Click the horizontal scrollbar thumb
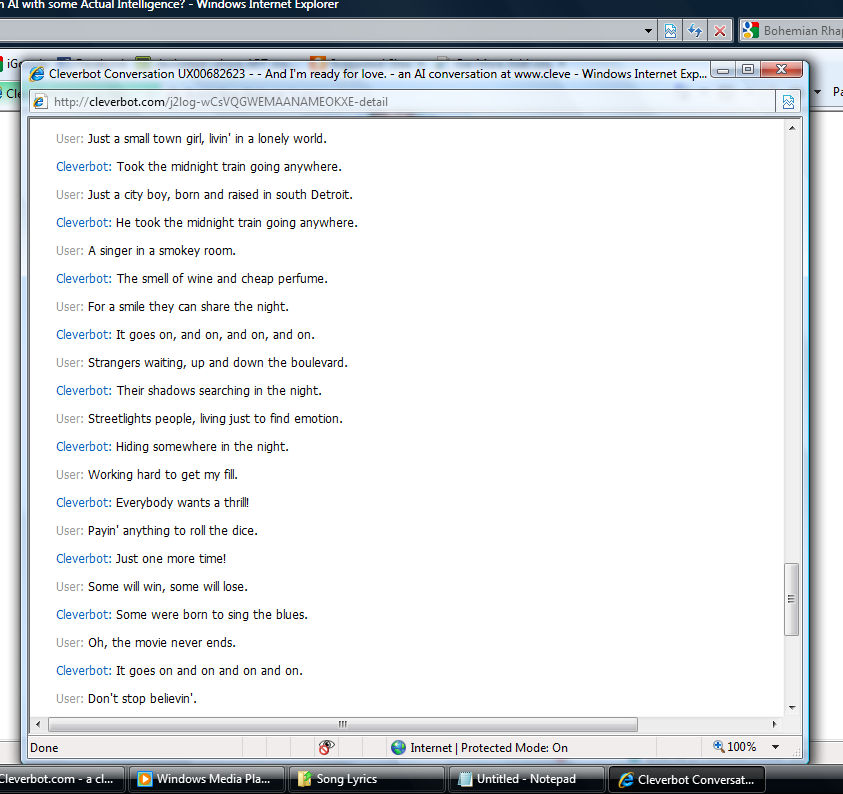 click(x=343, y=724)
